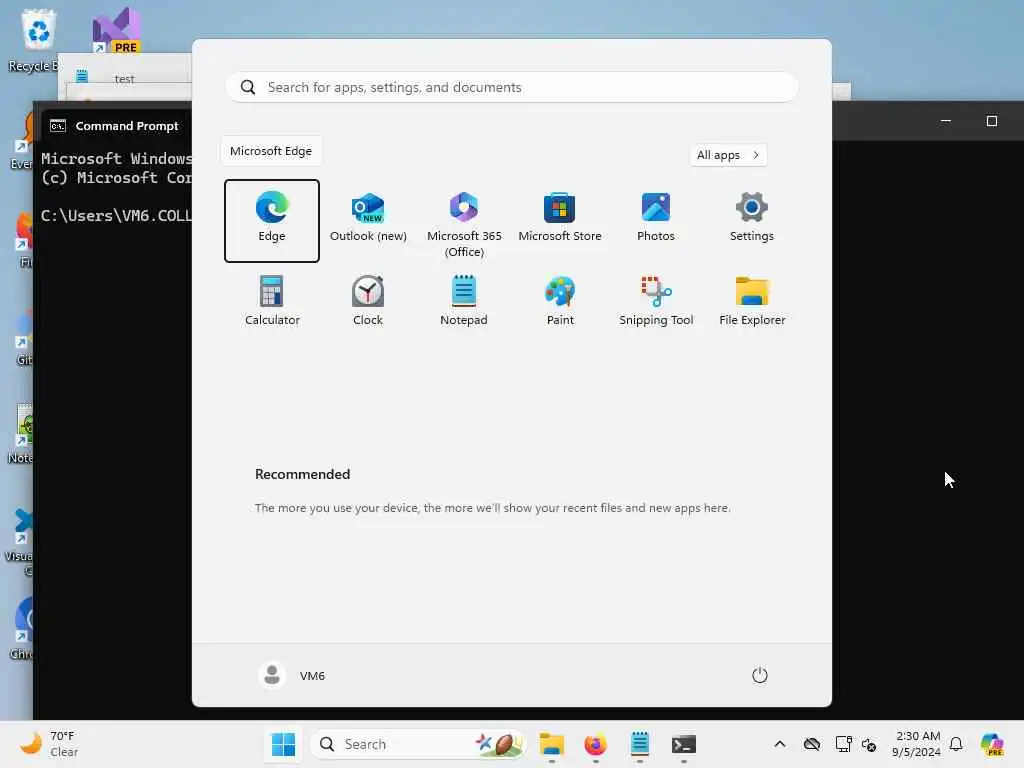The width and height of the screenshot is (1024, 768).
Task: Open the Clock app
Action: (x=368, y=301)
